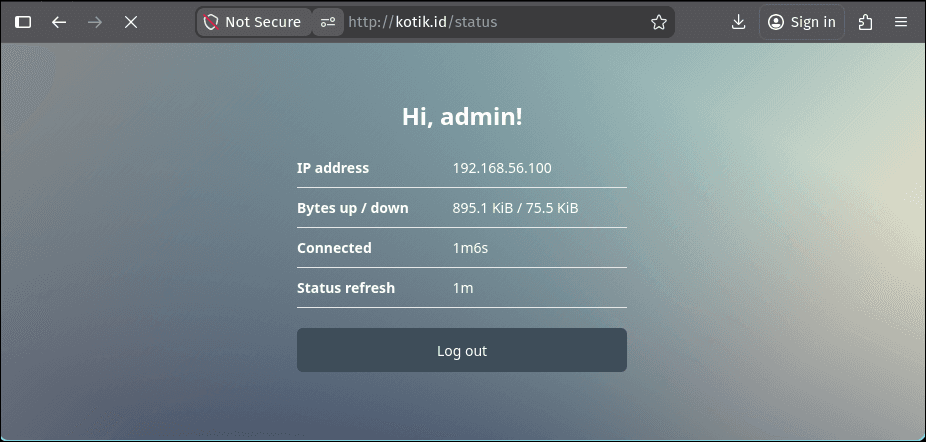This screenshot has width=926, height=442.
Task: Click the IP address label
Action: pyautogui.click(x=333, y=168)
